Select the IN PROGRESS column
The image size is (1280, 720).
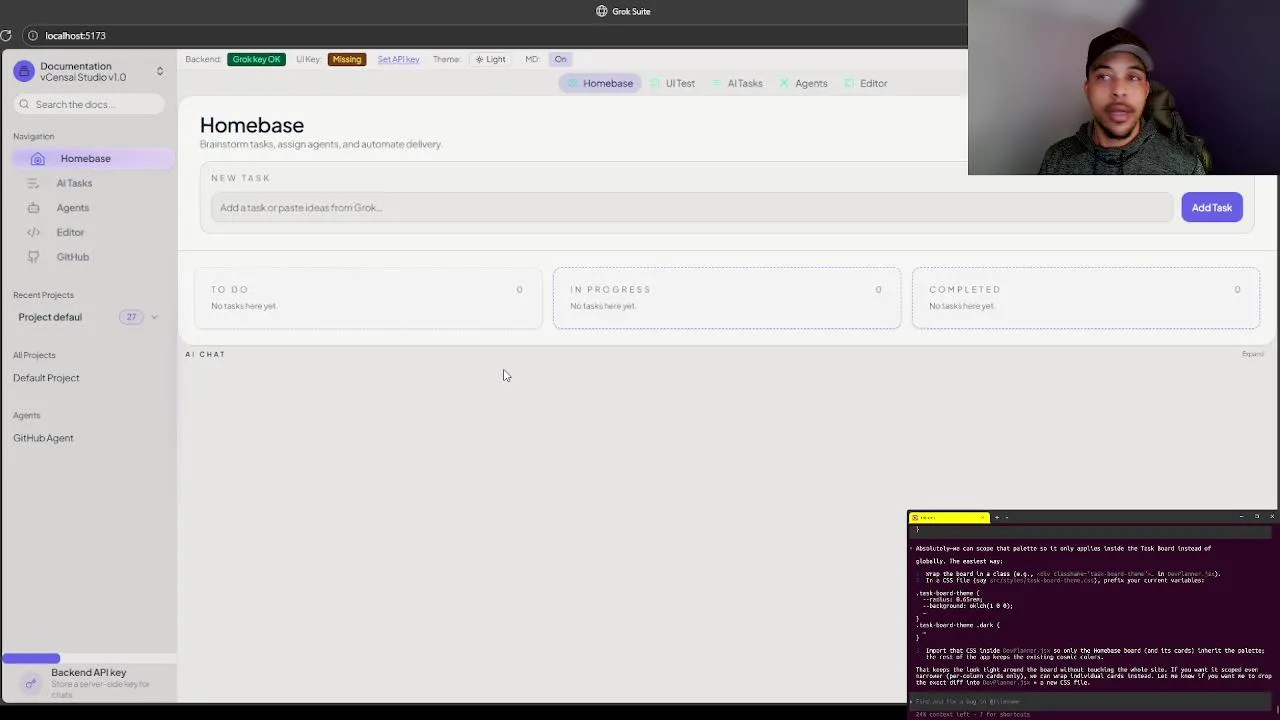[x=727, y=298]
